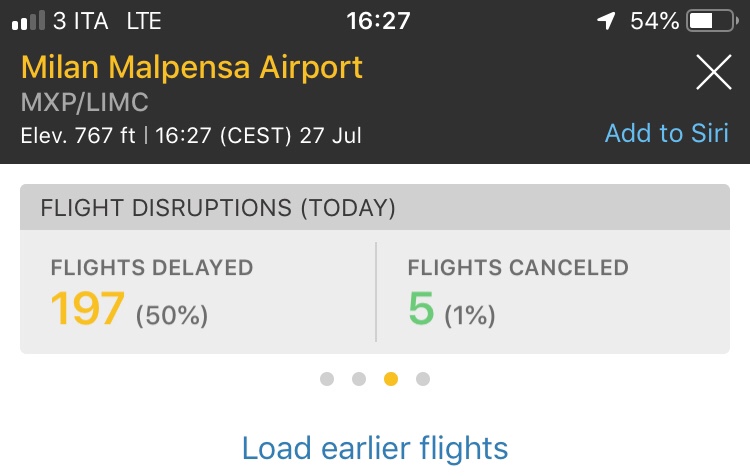This screenshot has height=476, width=750.
Task: Tap the cellular signal strength bars
Action: tap(28, 21)
